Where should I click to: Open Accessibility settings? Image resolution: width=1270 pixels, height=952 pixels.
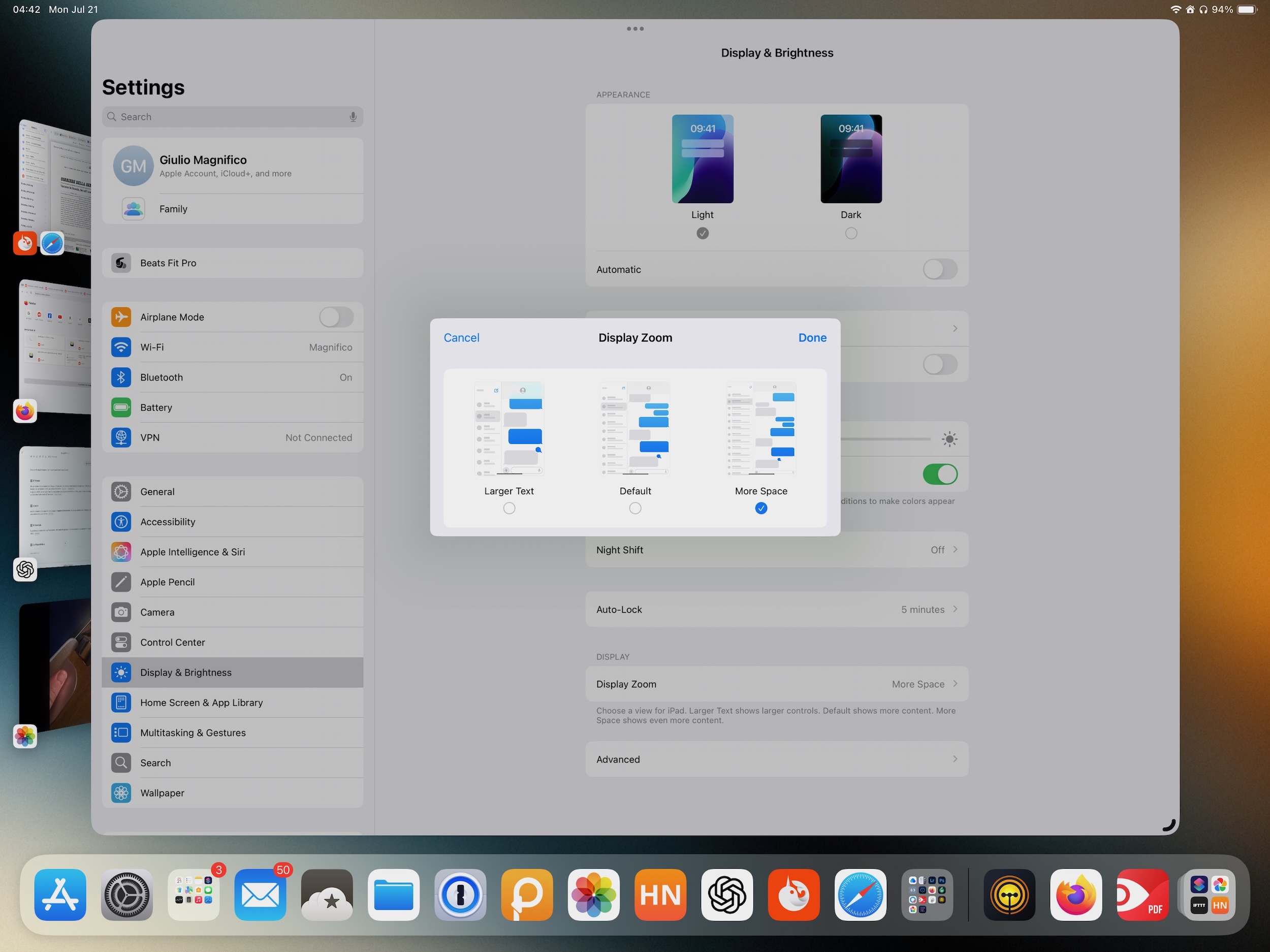[x=233, y=521]
